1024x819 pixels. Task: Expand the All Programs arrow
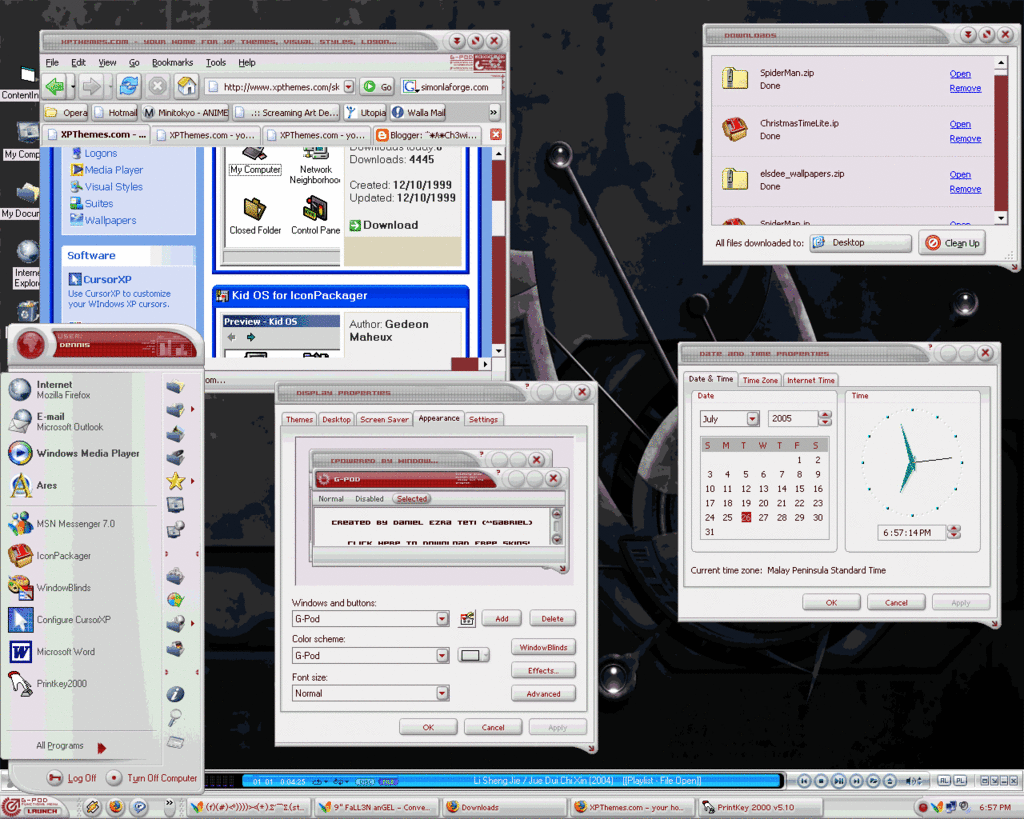pyautogui.click(x=101, y=748)
